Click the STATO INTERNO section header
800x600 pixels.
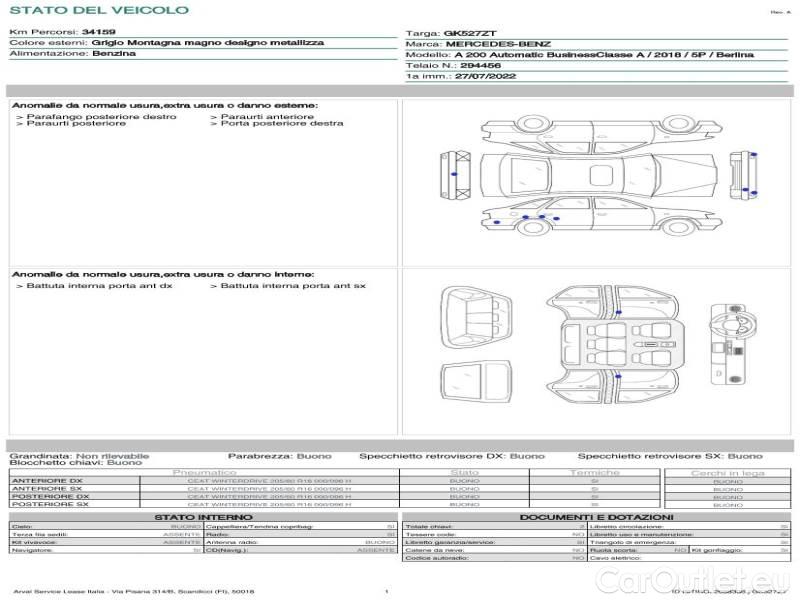(203, 517)
